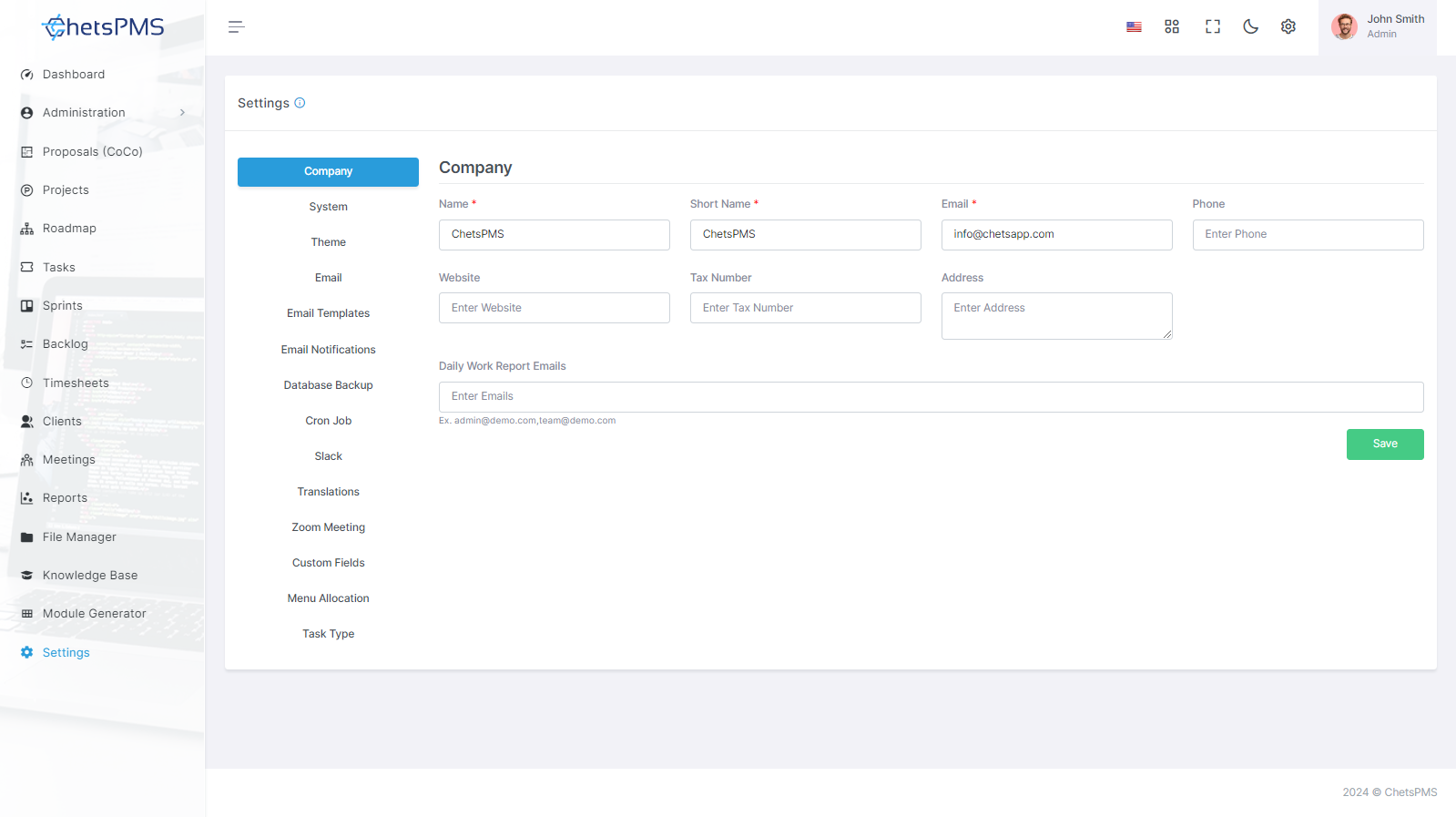Open the header settings gear icon
The width and height of the screenshot is (1456, 817).
pos(1288,27)
